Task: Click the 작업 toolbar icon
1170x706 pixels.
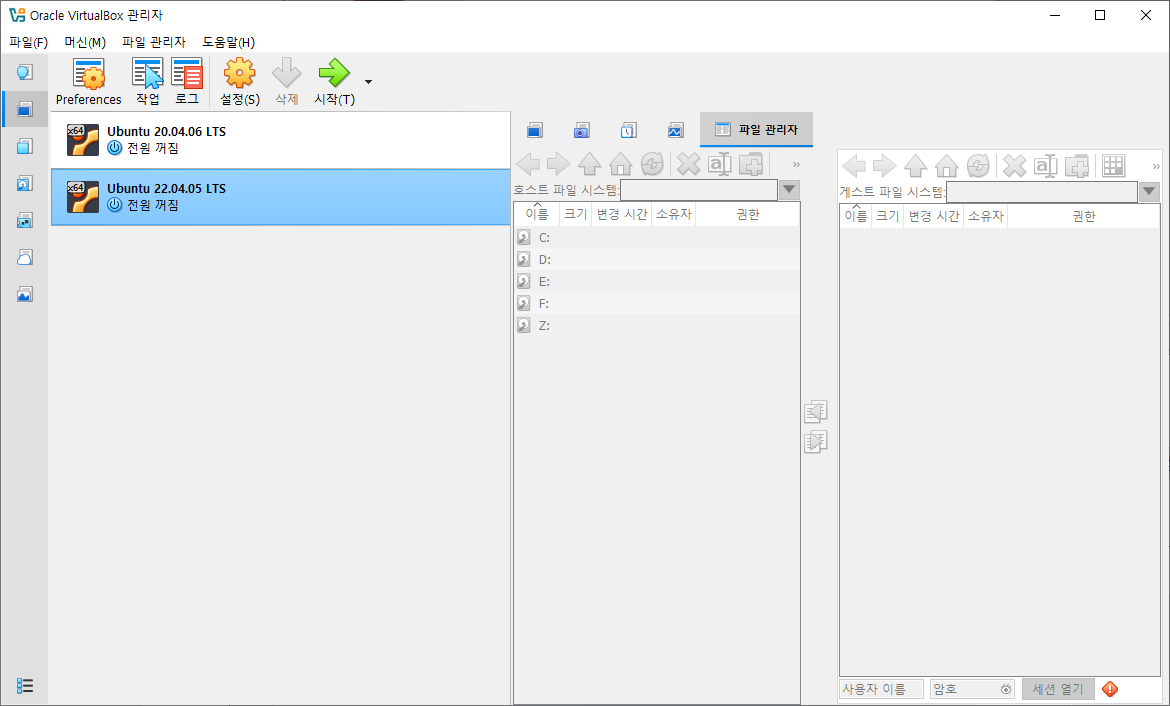Action: [x=148, y=82]
